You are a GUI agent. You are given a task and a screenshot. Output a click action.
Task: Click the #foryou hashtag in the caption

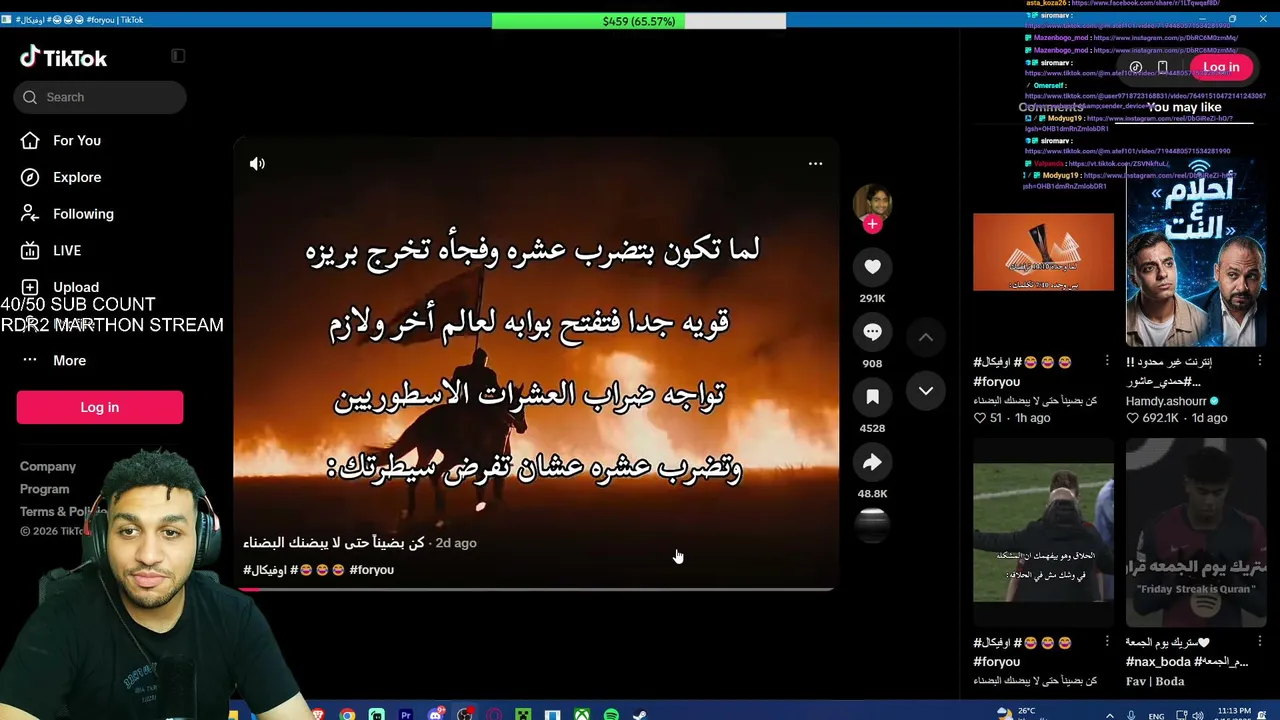(x=372, y=570)
